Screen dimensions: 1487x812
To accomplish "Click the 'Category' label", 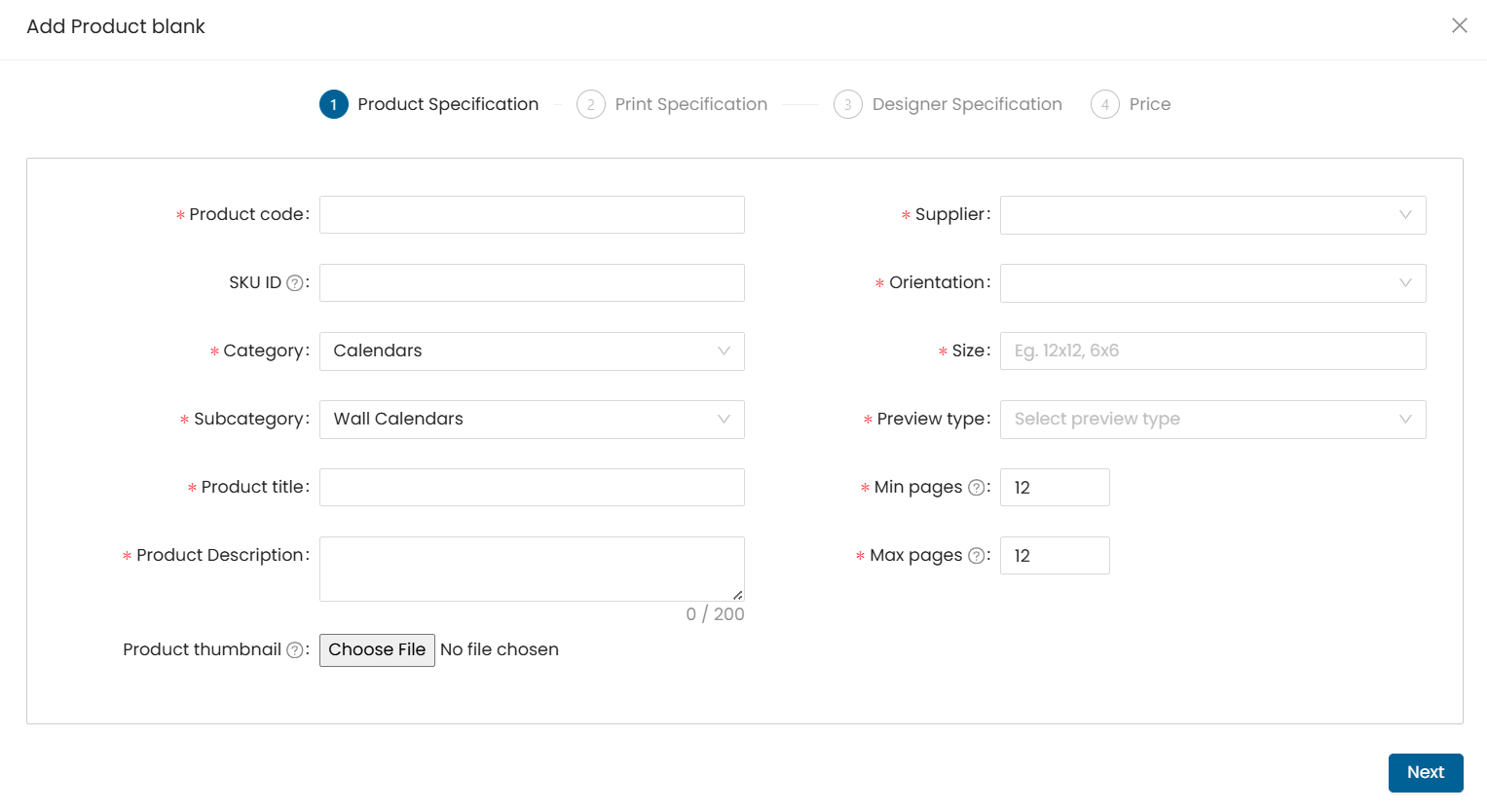I will [264, 351].
